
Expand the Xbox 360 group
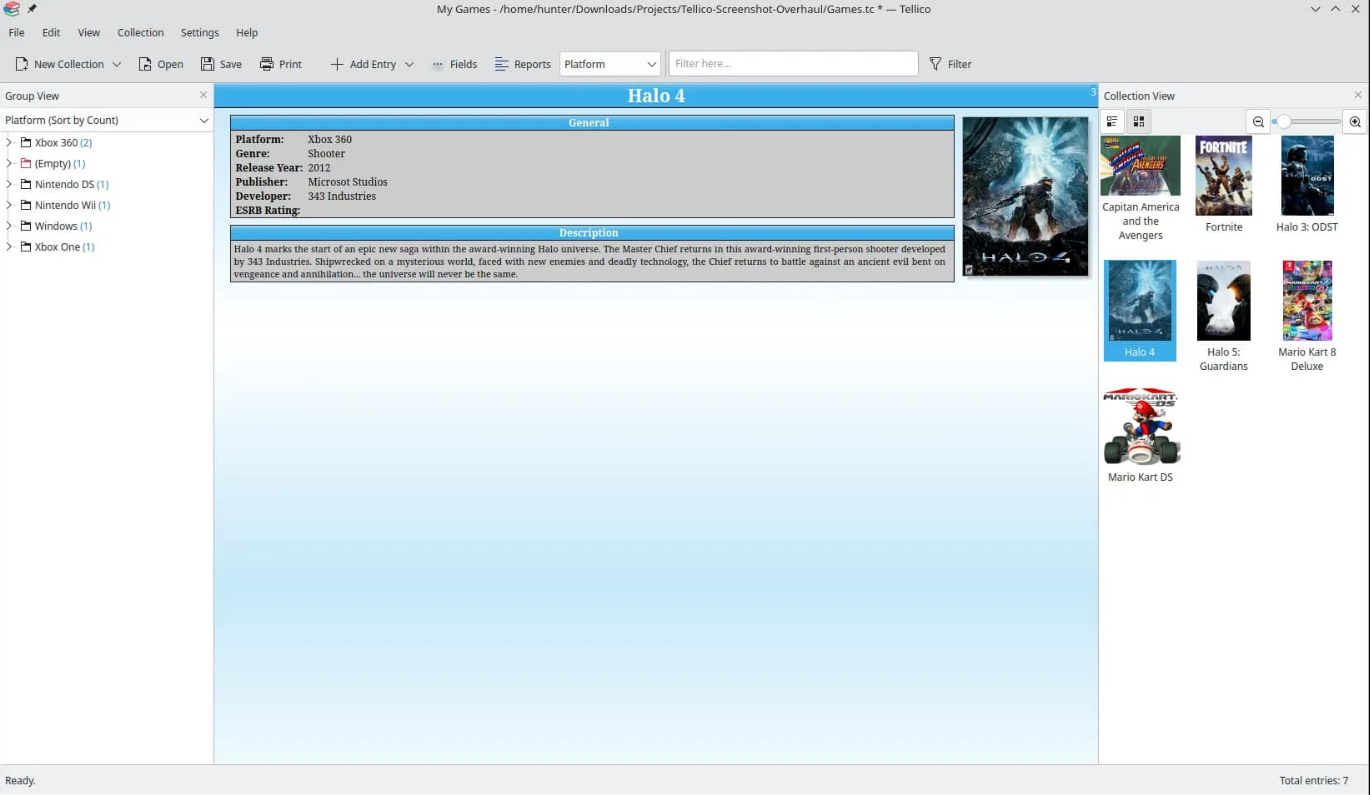pyautogui.click(x=9, y=142)
